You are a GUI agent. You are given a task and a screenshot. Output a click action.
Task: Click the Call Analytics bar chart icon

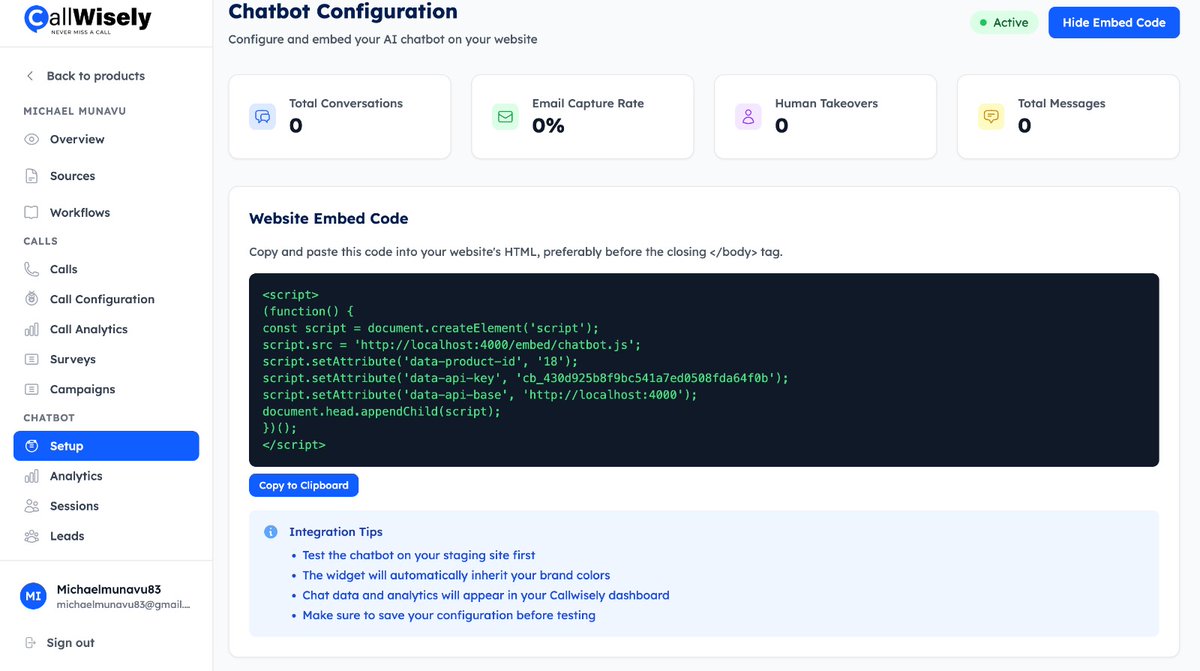(x=31, y=329)
